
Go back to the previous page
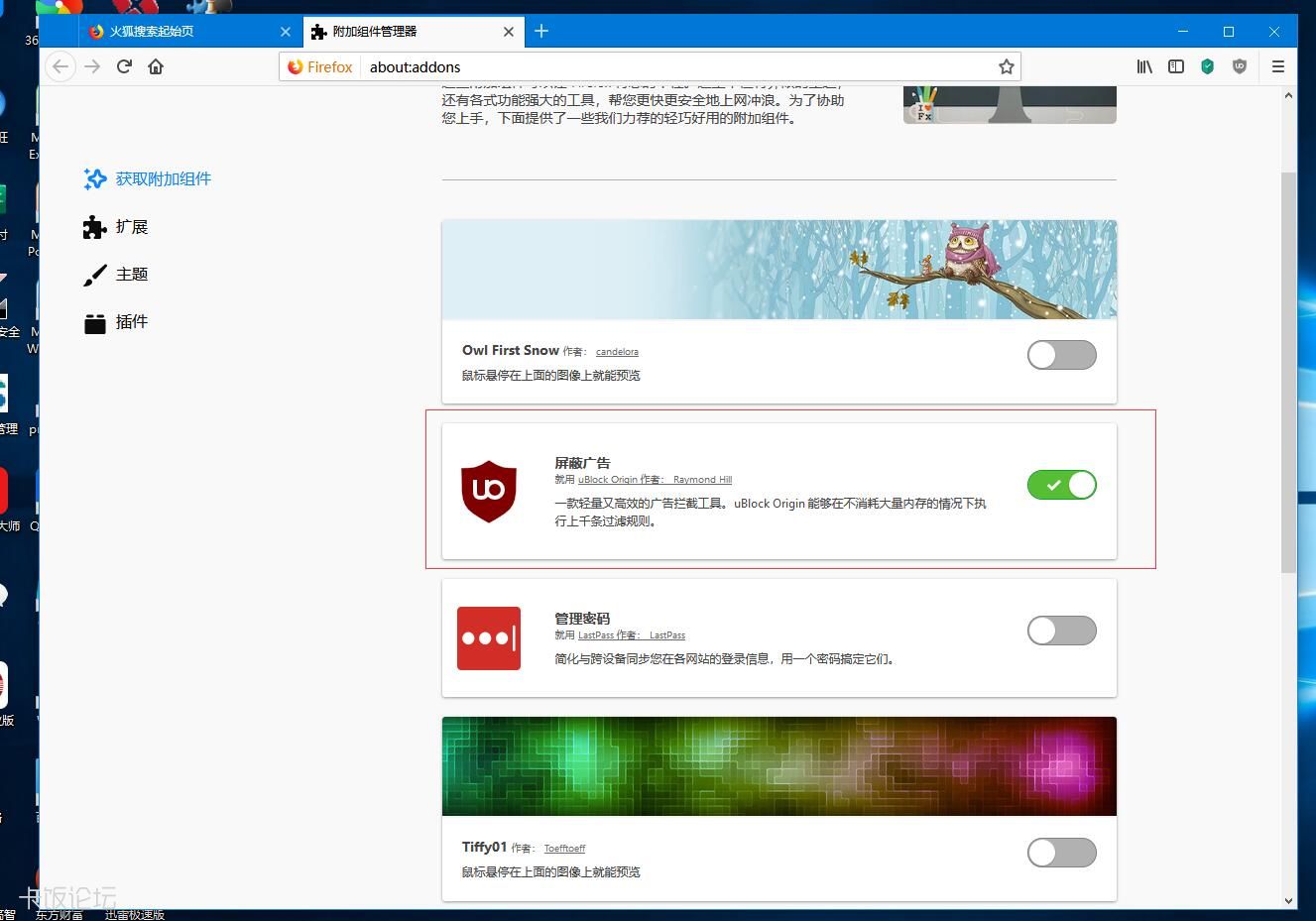coord(60,66)
